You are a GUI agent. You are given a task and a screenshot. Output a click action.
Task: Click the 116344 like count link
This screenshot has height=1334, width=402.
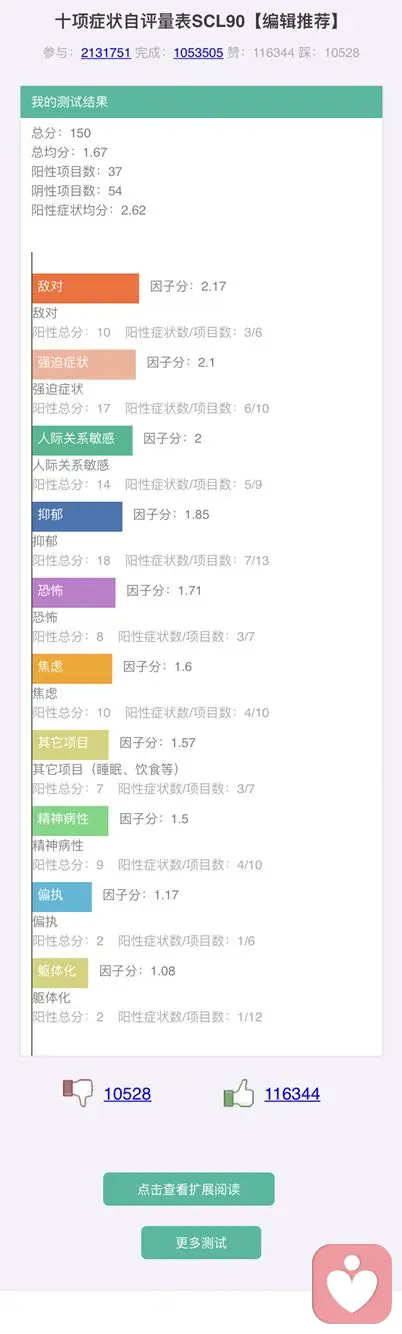coord(292,1094)
